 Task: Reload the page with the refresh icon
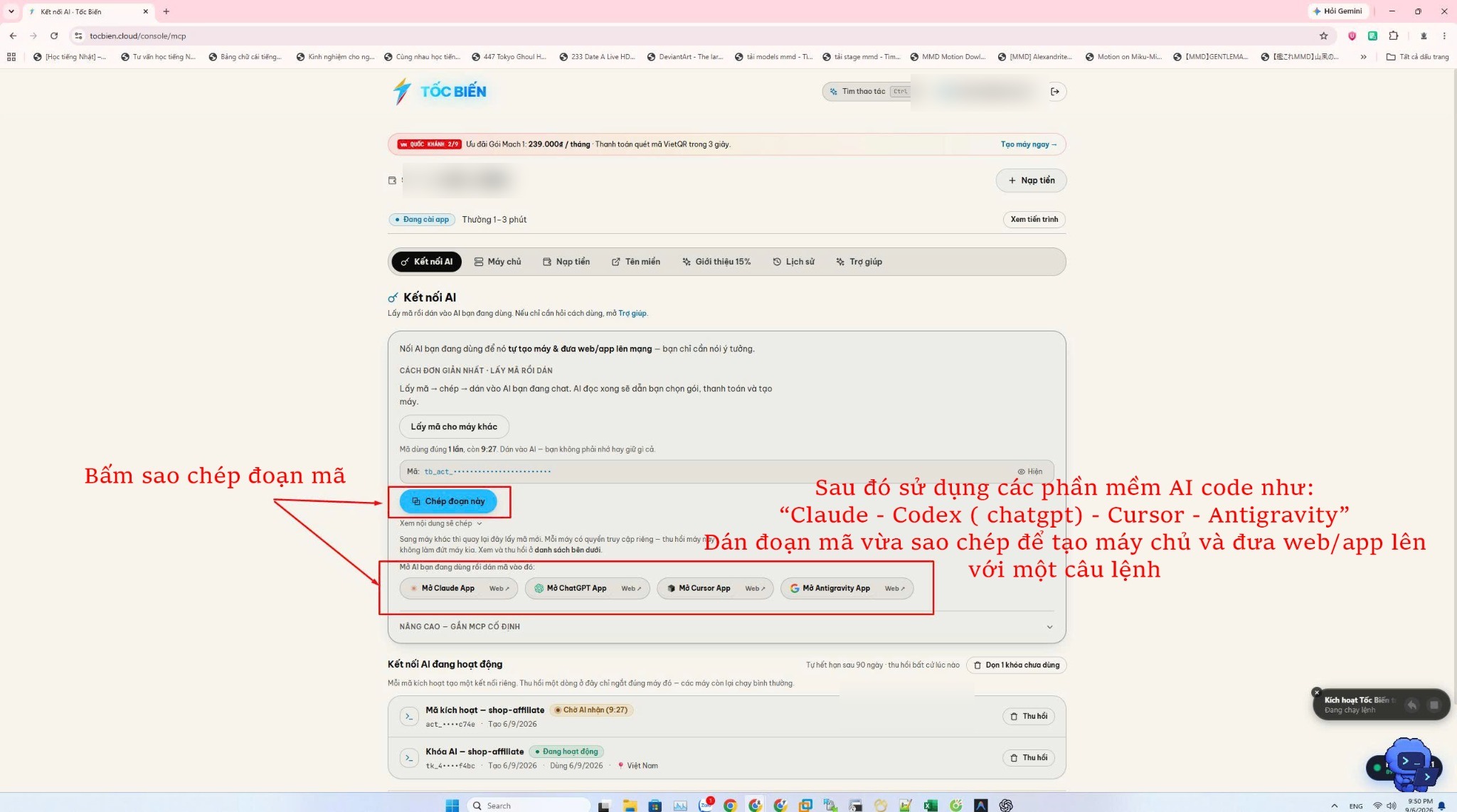pyautogui.click(x=54, y=36)
